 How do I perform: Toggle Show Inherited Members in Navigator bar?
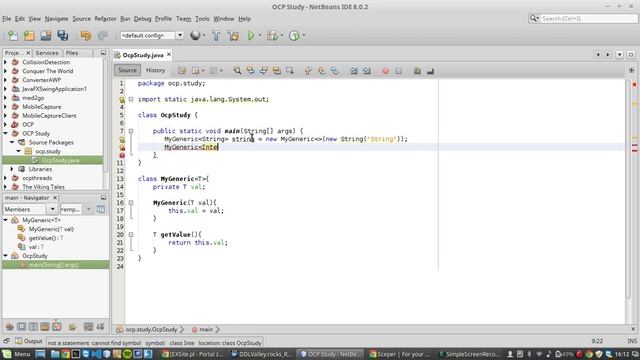9,327
